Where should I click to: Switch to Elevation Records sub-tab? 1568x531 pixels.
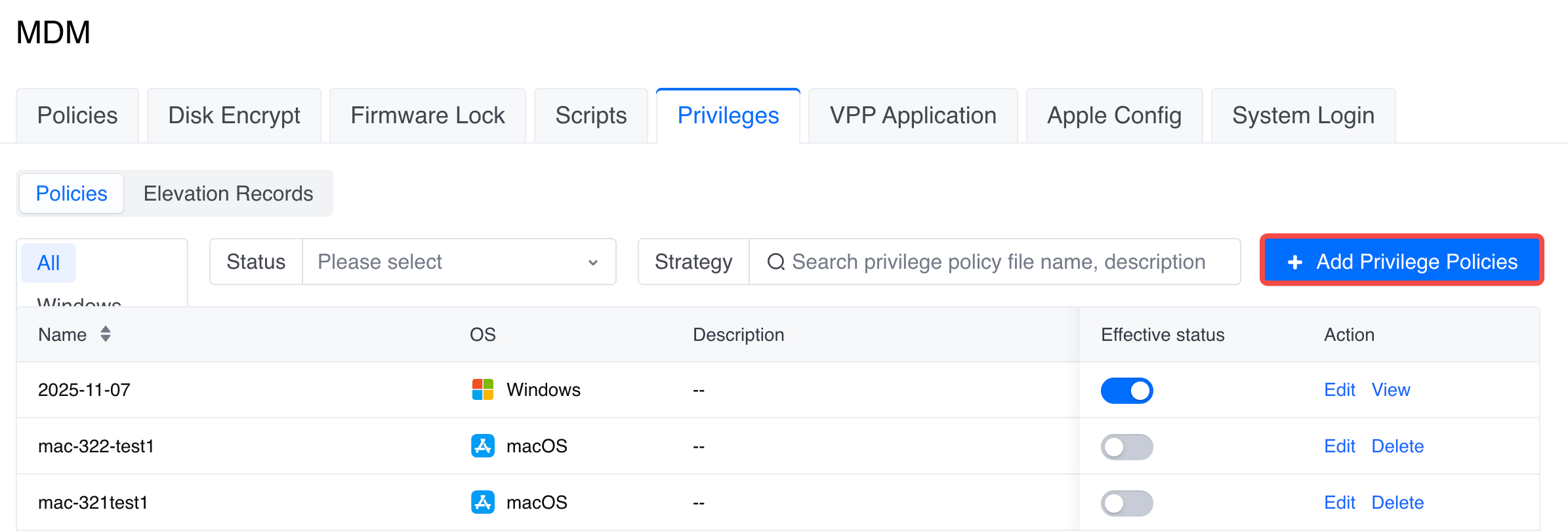(x=228, y=193)
